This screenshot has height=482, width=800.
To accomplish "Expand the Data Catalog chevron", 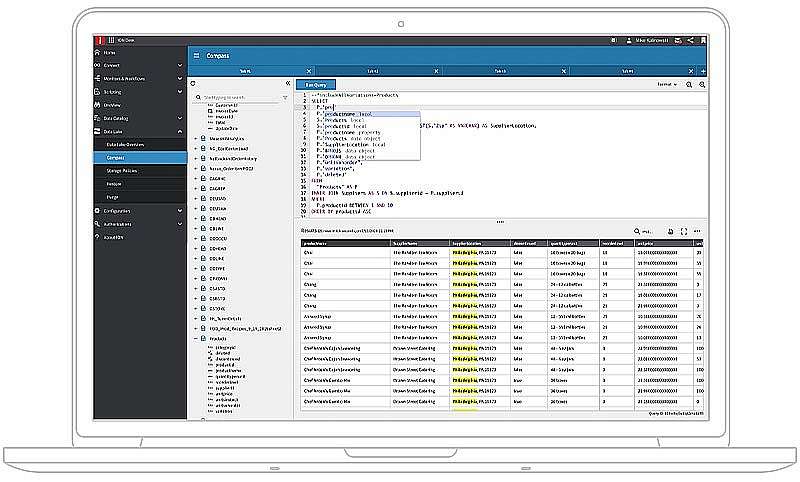I will (180, 118).
